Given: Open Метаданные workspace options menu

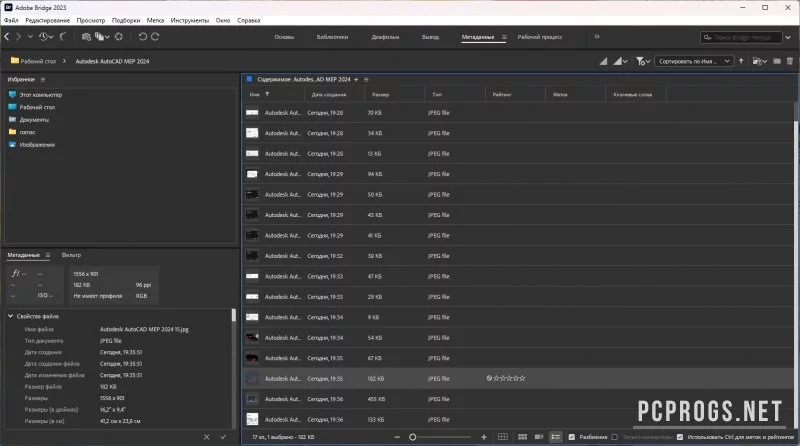Looking at the screenshot, I should click(504, 37).
